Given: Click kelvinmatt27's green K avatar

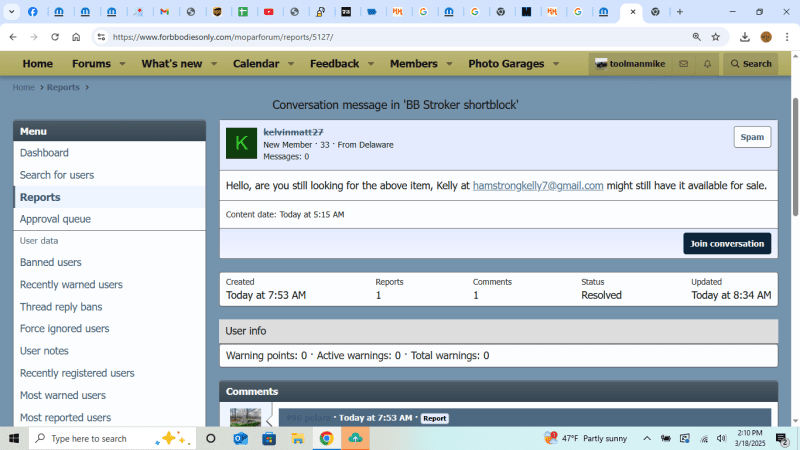Looking at the screenshot, I should point(241,143).
